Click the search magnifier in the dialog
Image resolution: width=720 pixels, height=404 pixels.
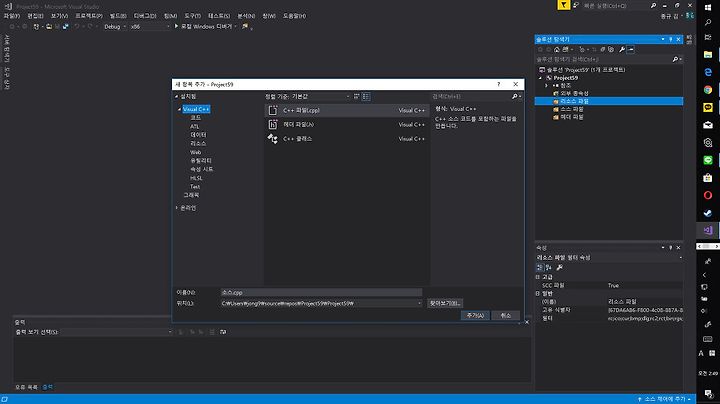(515, 96)
